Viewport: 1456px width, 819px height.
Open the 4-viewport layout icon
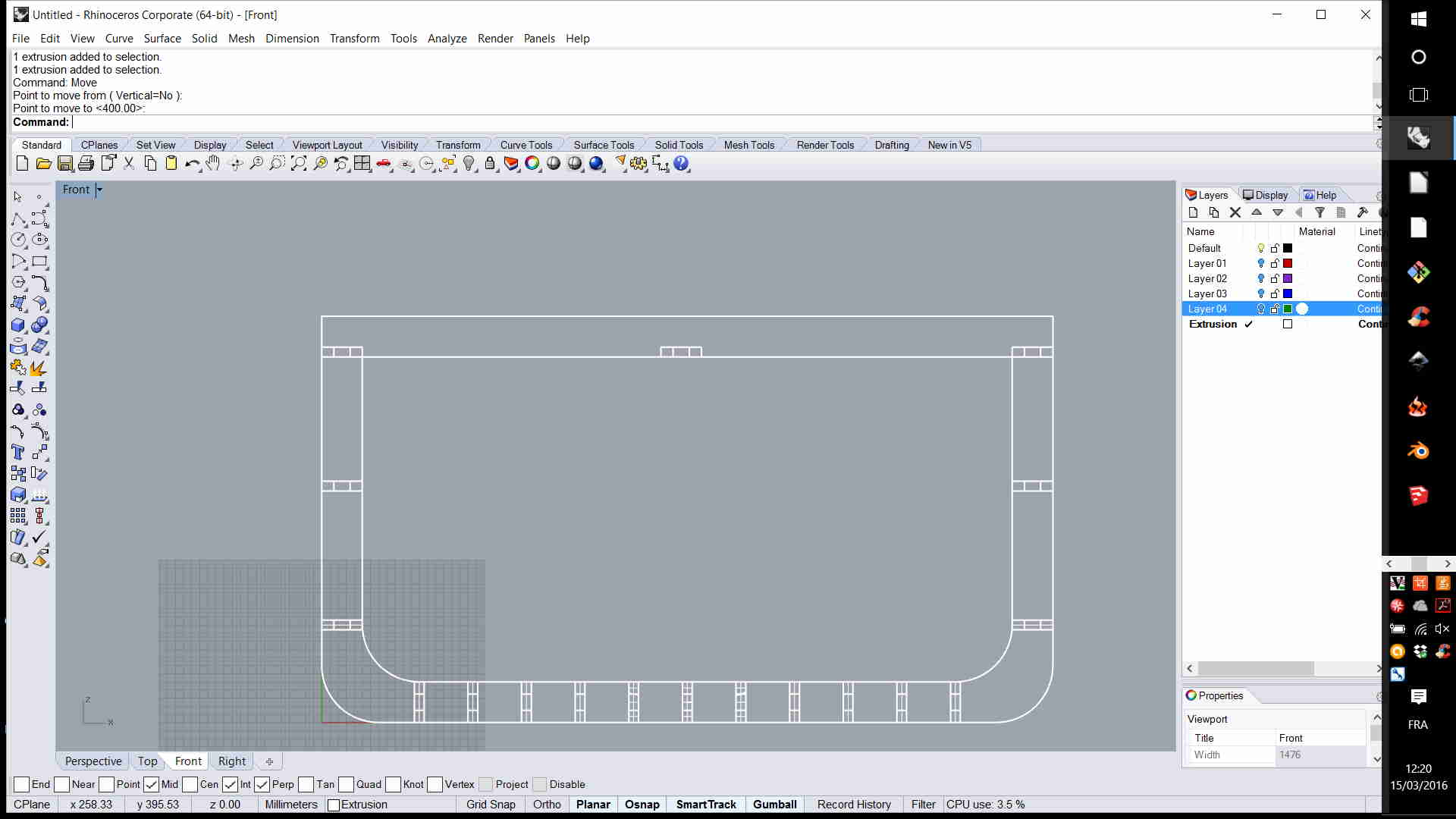(x=362, y=164)
